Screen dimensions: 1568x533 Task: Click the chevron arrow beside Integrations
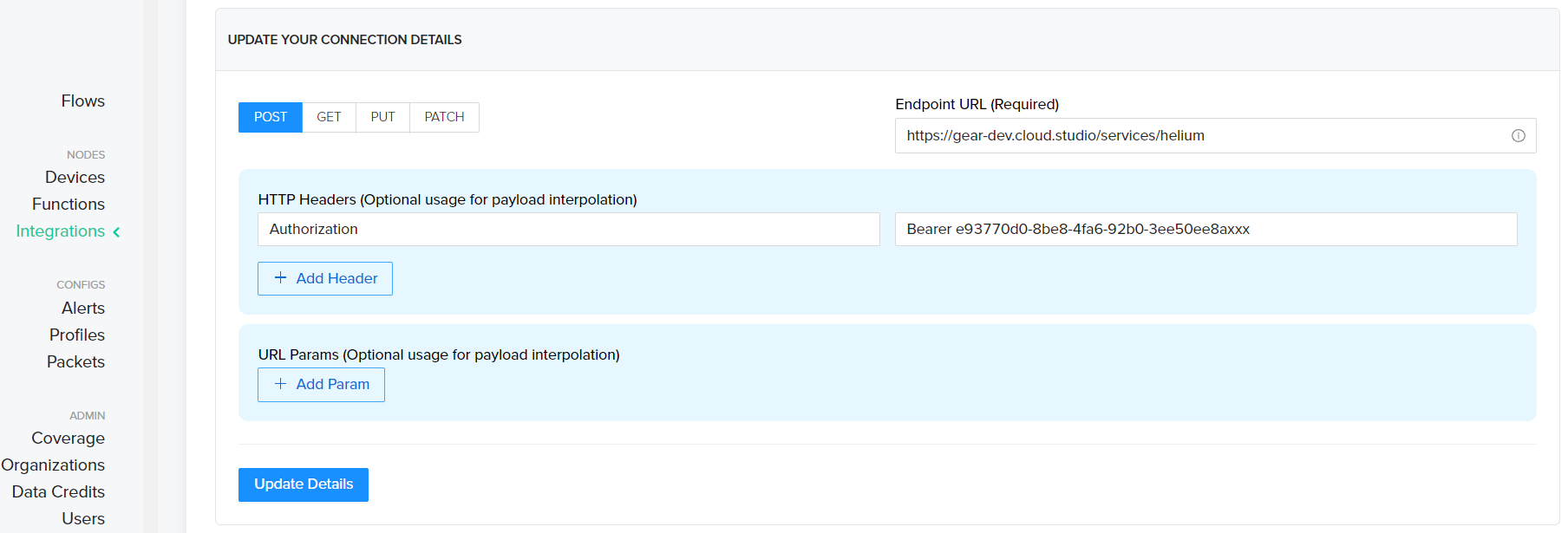(117, 232)
